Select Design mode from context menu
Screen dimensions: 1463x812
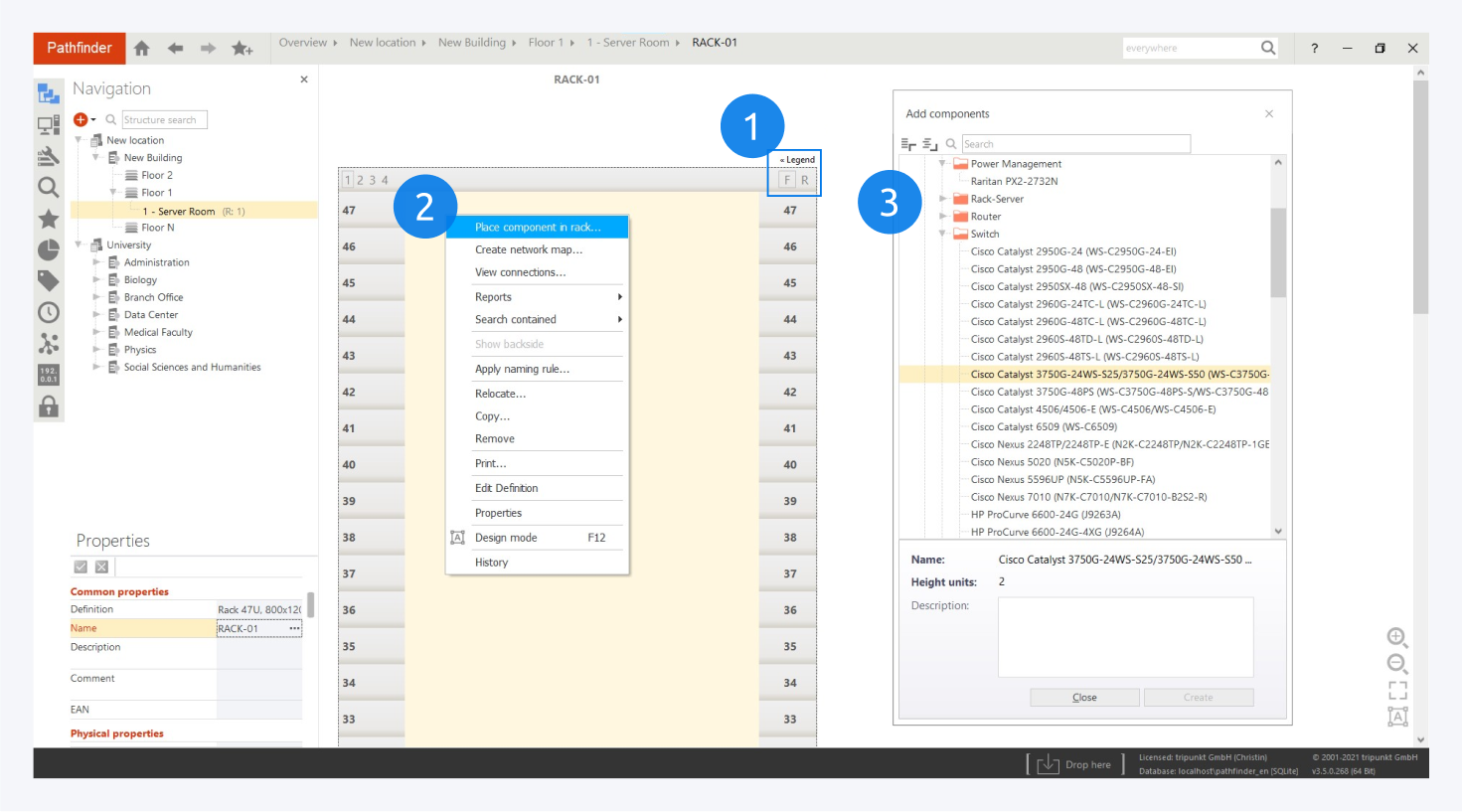point(506,538)
